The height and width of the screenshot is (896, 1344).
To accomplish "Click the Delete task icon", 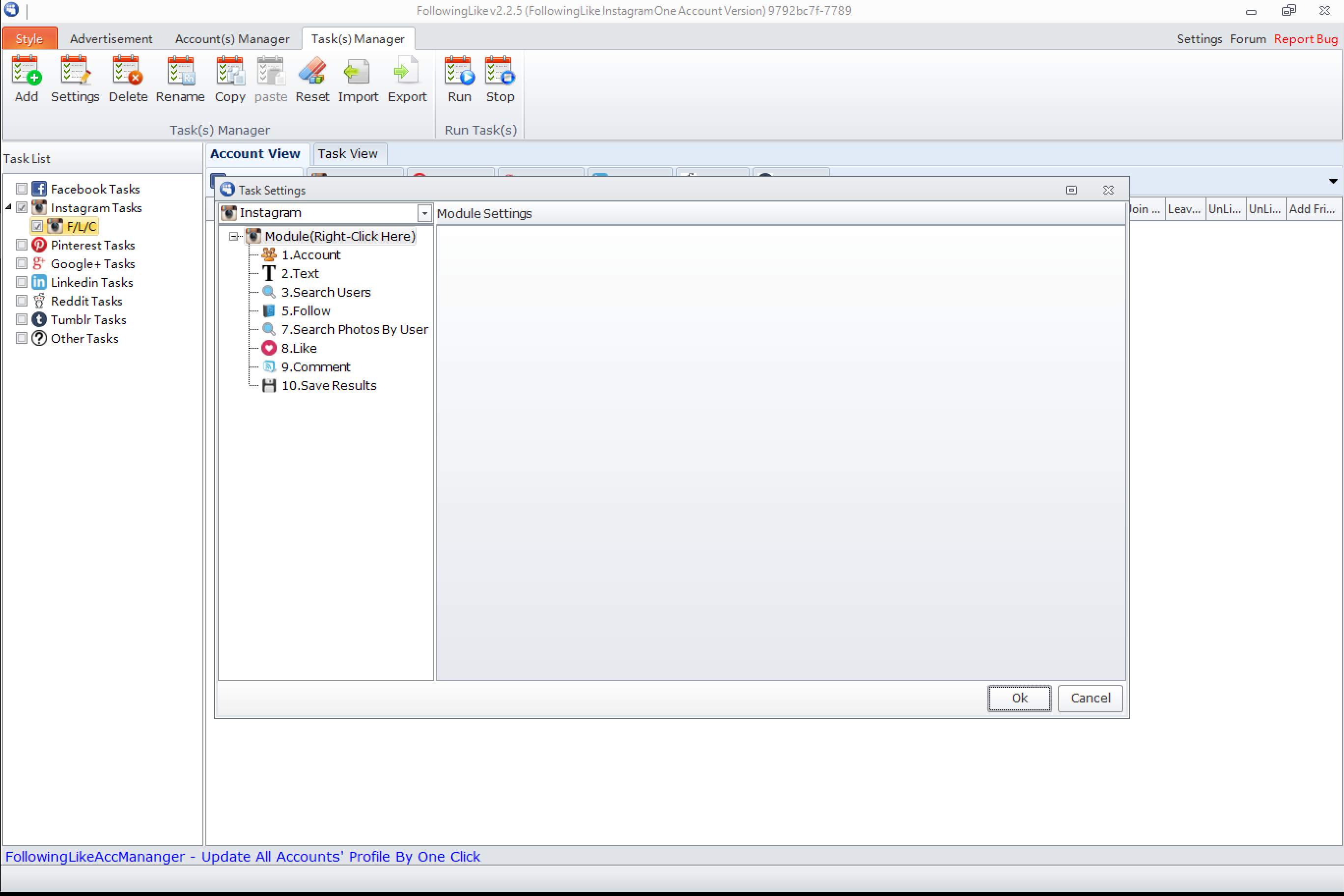I will click(x=127, y=71).
